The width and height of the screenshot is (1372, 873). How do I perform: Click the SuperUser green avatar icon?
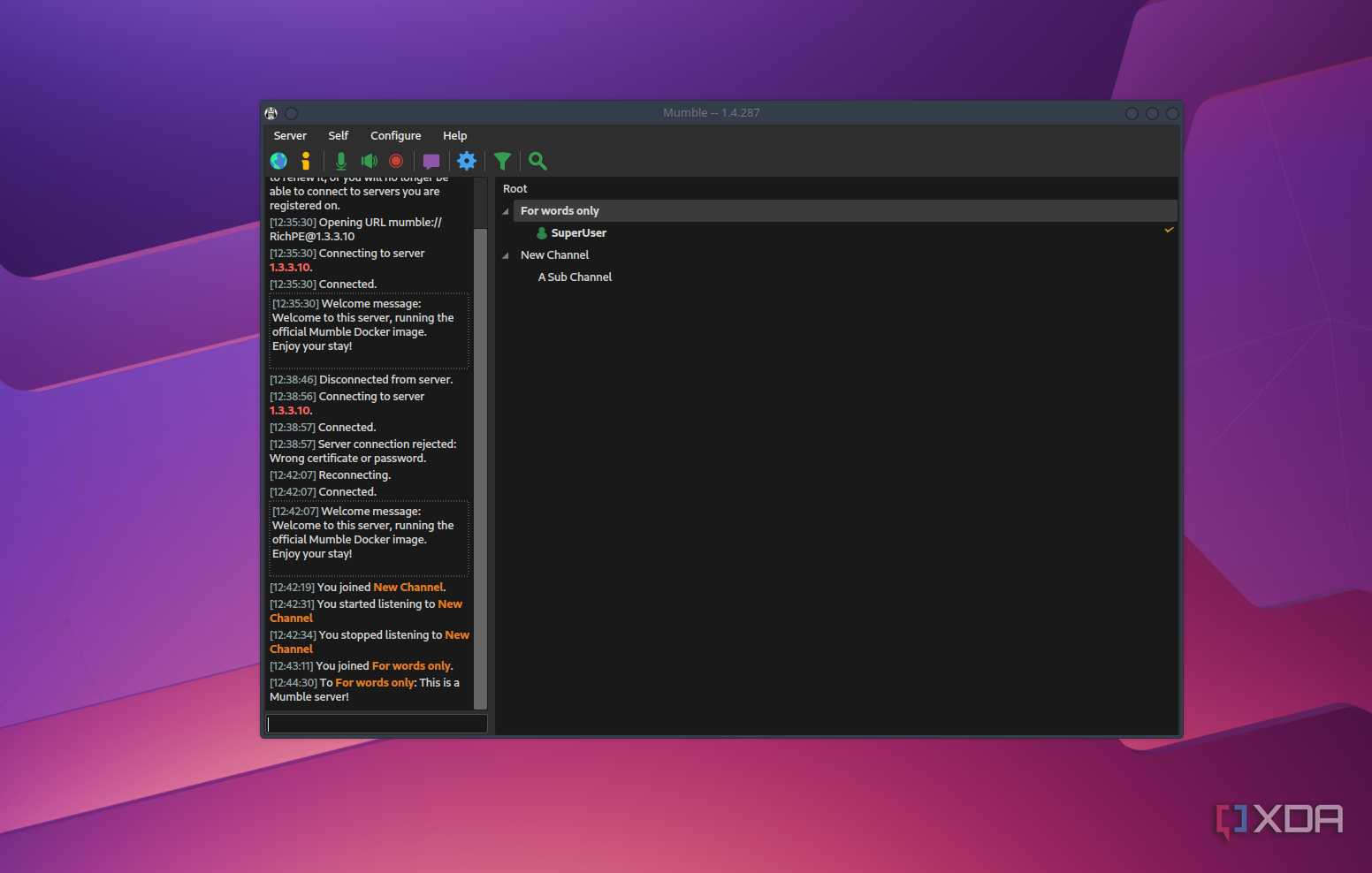point(542,233)
